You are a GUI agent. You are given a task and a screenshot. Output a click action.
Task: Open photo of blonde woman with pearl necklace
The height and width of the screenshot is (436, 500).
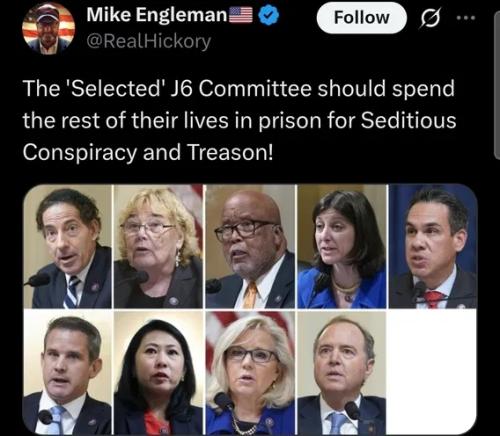250,373
